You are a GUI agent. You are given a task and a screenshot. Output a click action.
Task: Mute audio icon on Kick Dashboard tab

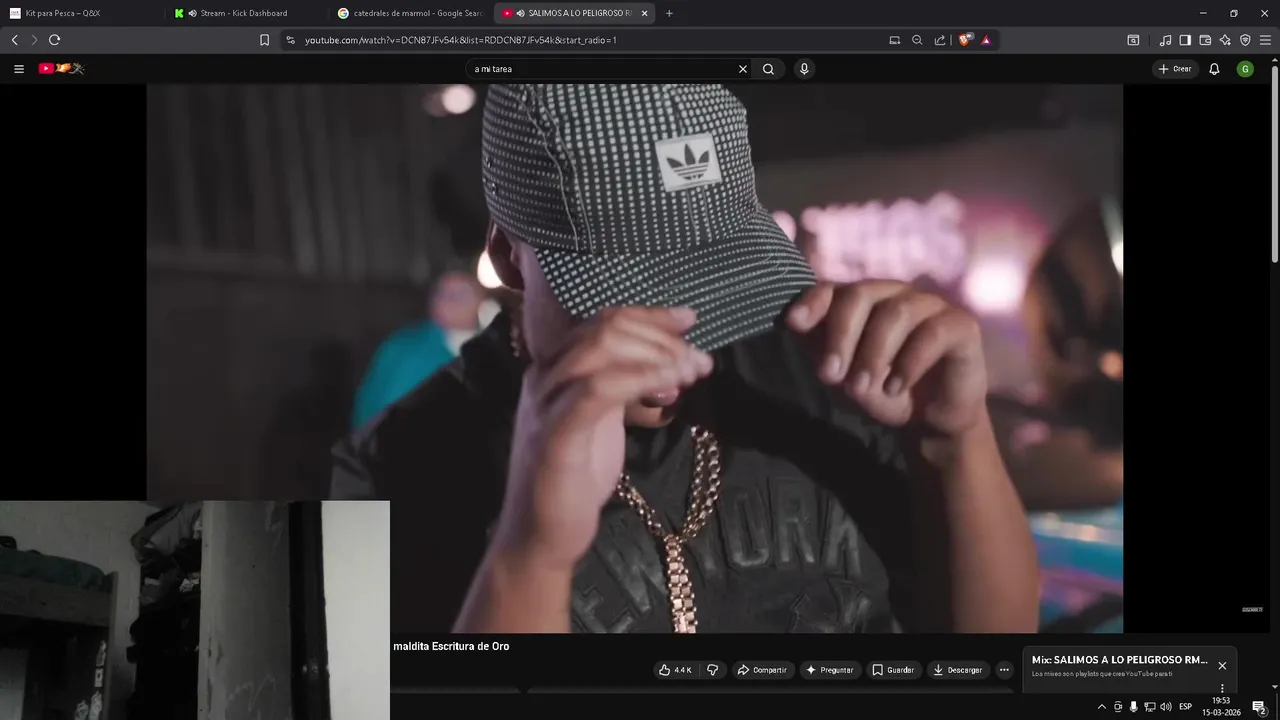pyautogui.click(x=192, y=13)
